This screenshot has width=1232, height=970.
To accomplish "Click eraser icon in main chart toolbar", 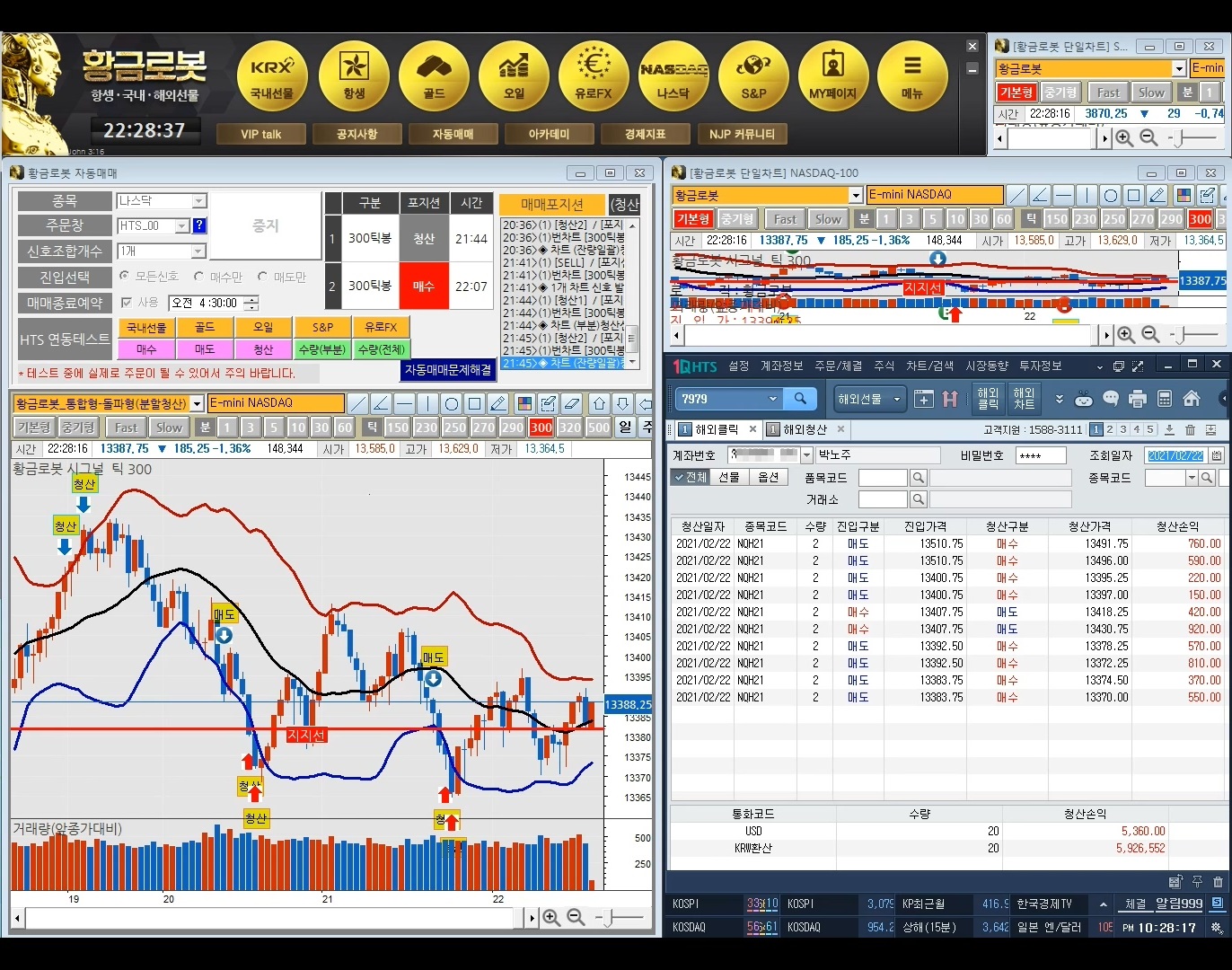I will coord(572,403).
